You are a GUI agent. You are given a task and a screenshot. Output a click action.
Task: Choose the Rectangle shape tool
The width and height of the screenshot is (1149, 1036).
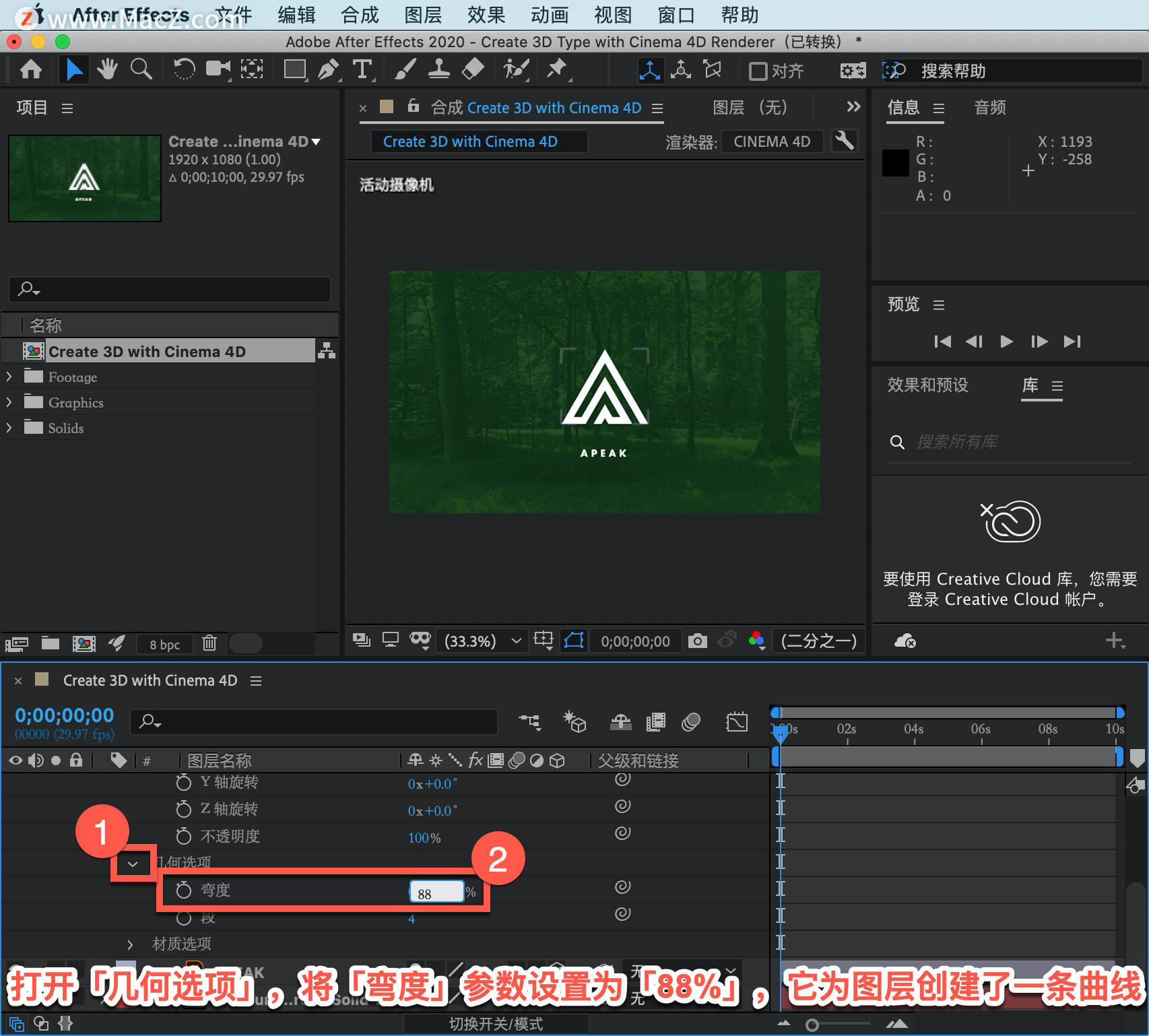coord(295,69)
